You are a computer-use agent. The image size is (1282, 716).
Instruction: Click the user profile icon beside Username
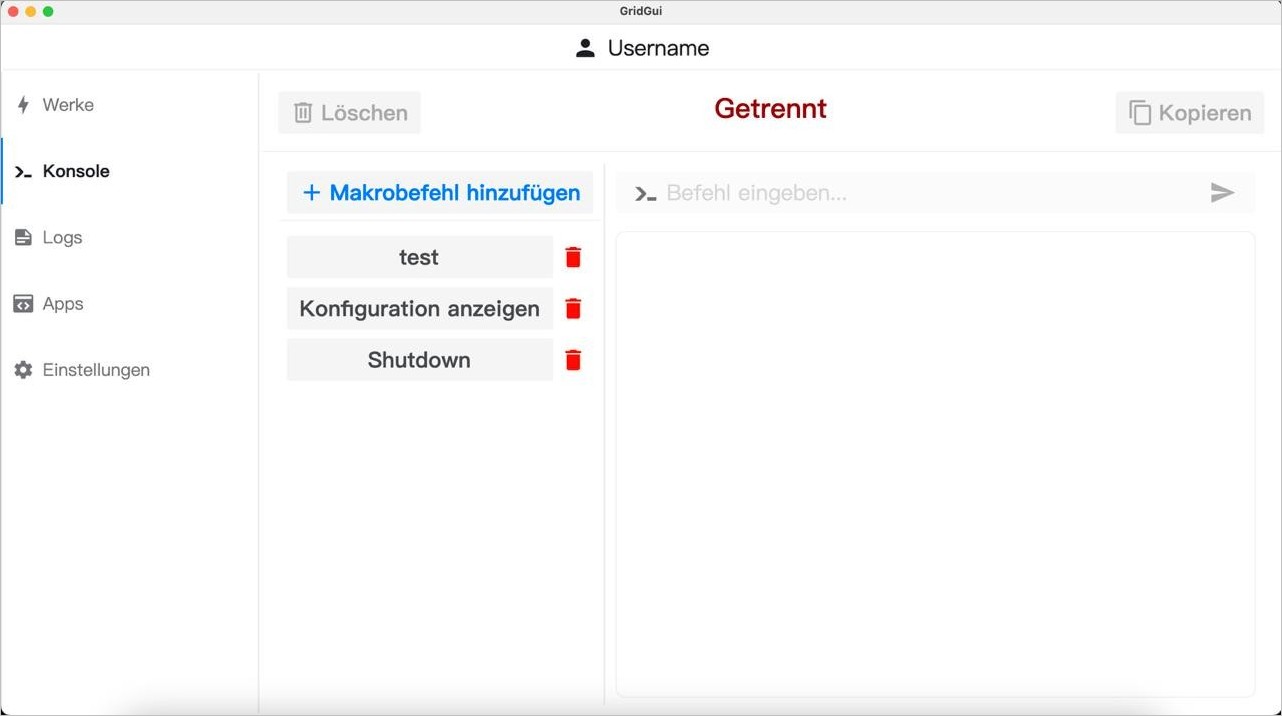[586, 48]
